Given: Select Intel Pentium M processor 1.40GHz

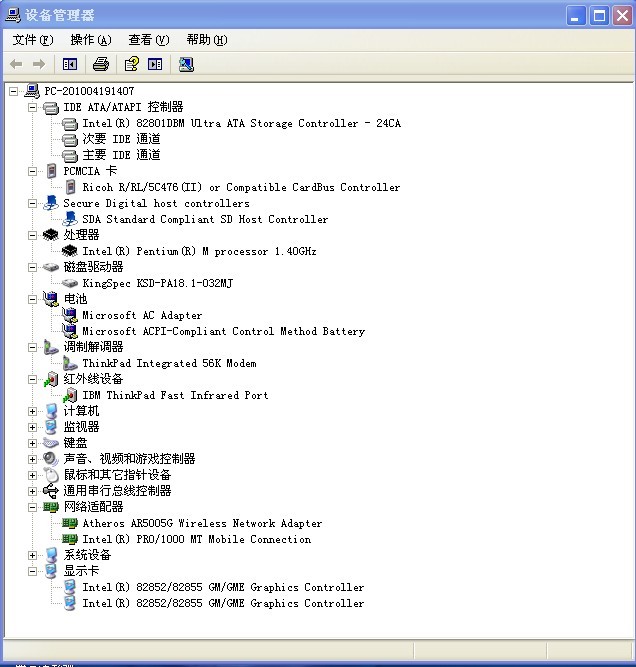Looking at the screenshot, I should point(199,251).
